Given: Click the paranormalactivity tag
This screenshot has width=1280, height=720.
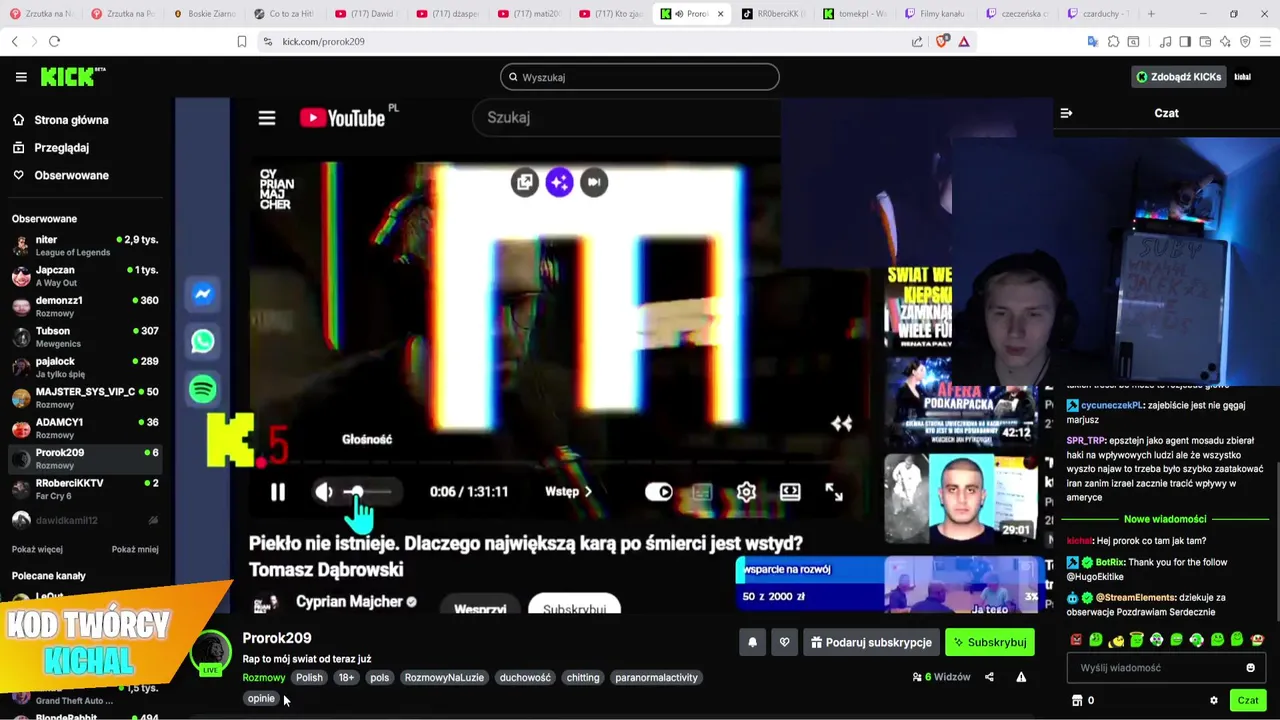Looking at the screenshot, I should [656, 678].
